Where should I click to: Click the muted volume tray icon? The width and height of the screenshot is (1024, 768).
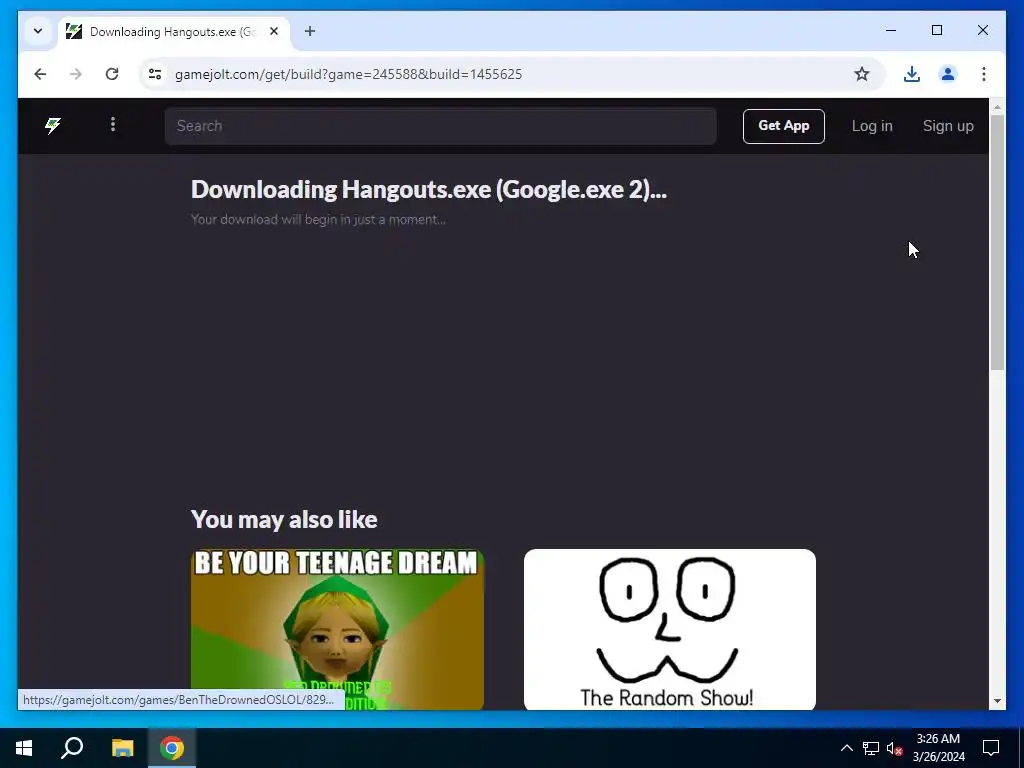coord(895,748)
